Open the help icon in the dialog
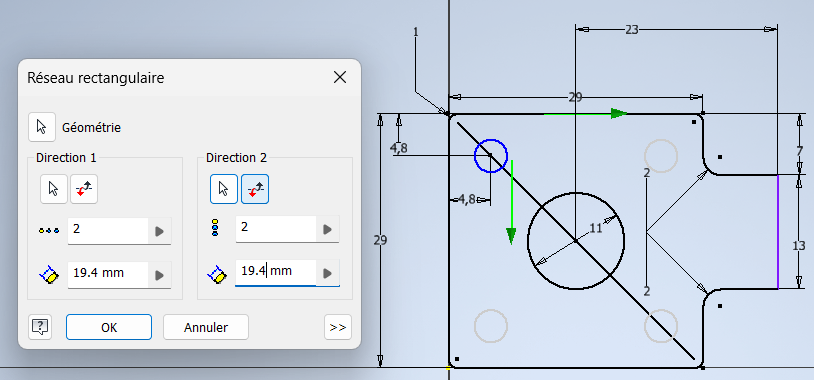Screen dimensions: 814x380 [x=40, y=328]
